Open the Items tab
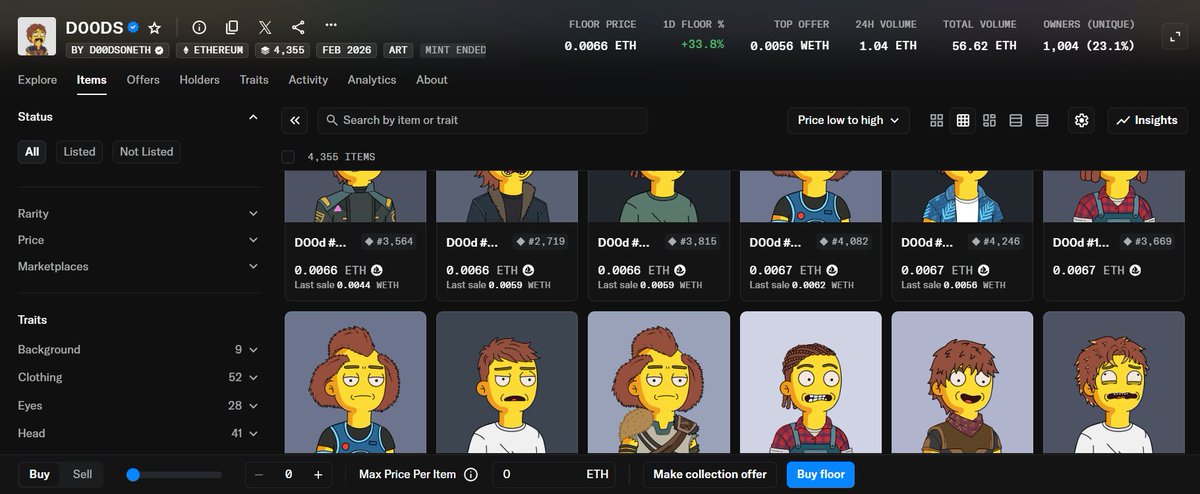The width and height of the screenshot is (1200, 494). [x=92, y=80]
